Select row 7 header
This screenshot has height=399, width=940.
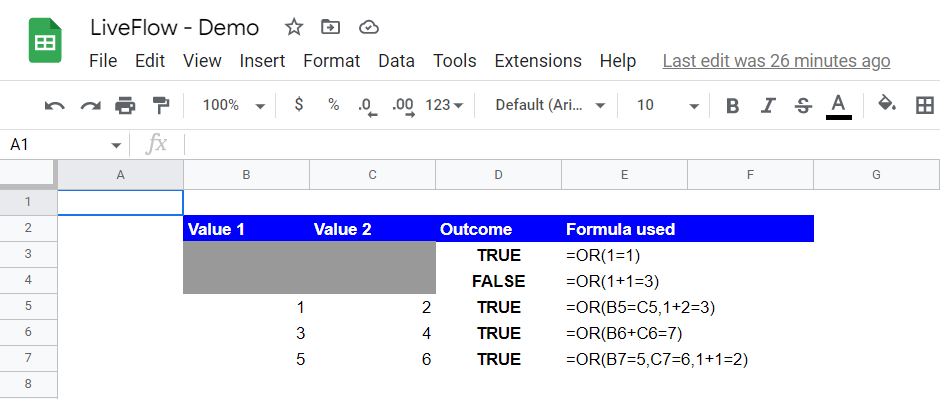pyautogui.click(x=28, y=358)
